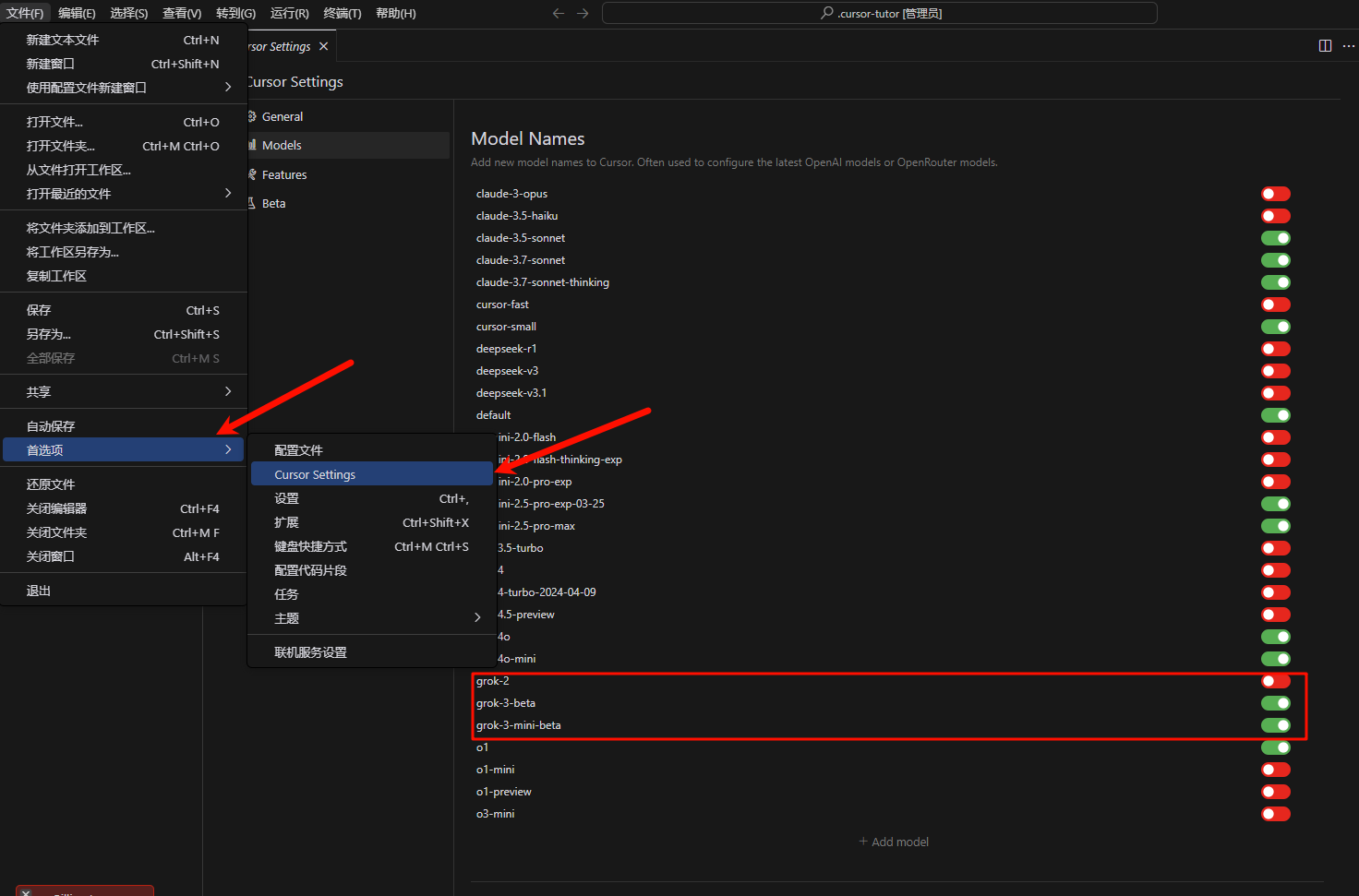Select 配置文件 in submenu

[371, 450]
